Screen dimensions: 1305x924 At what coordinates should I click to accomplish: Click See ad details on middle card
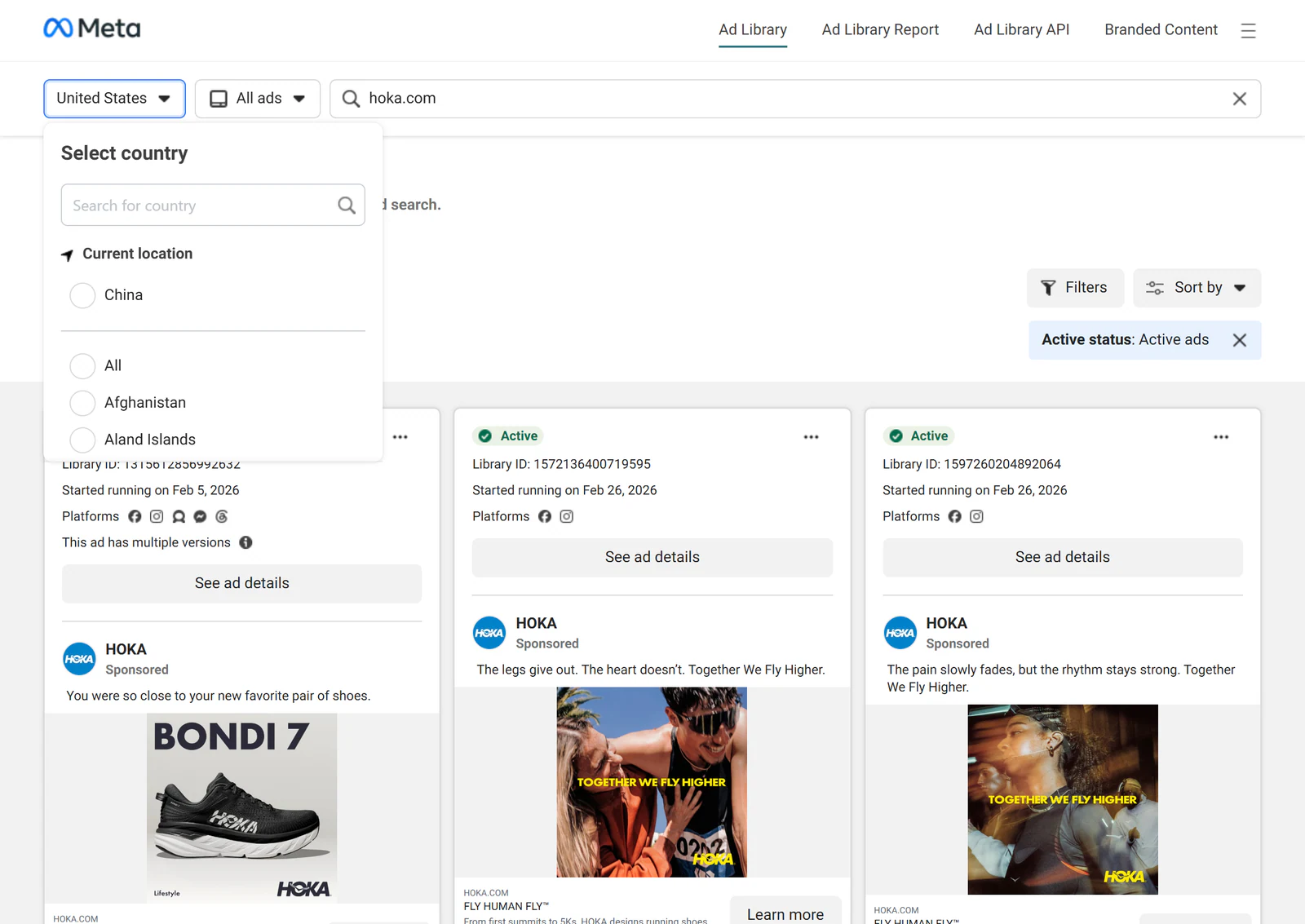pos(652,557)
